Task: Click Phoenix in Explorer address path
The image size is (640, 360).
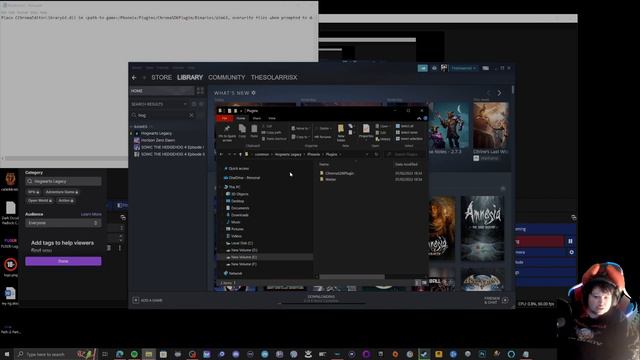Action: [313, 155]
